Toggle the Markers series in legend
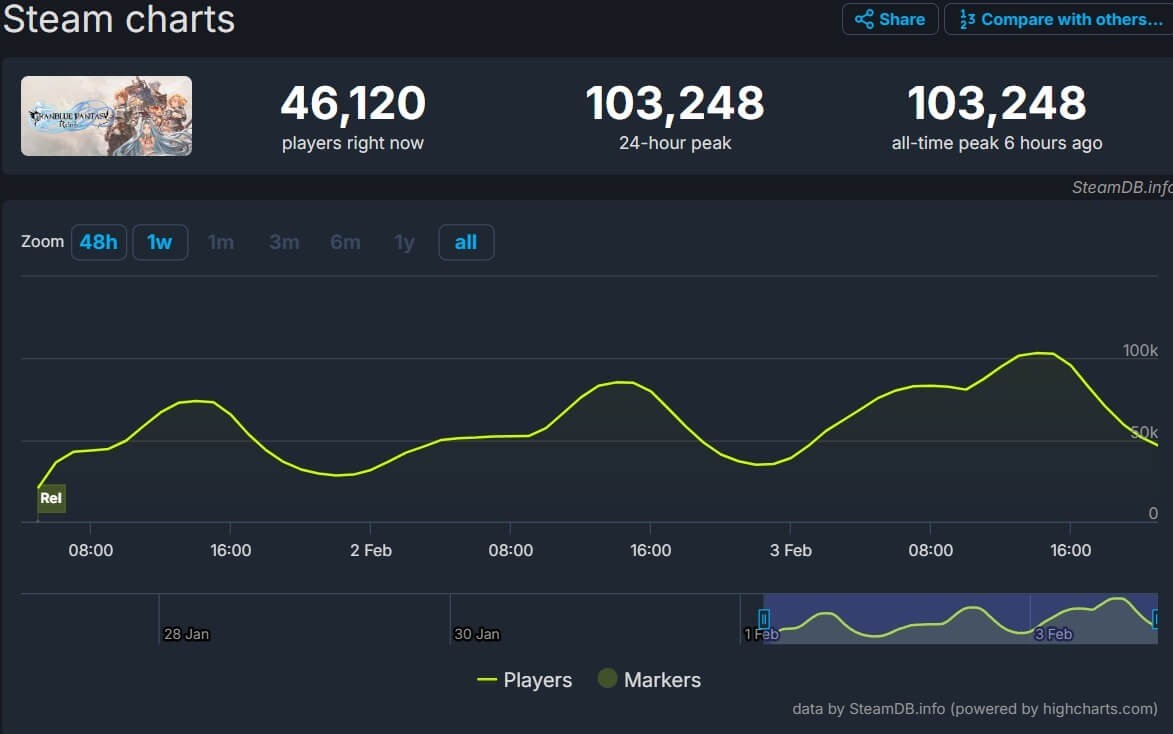The height and width of the screenshot is (734, 1173). pyautogui.click(x=649, y=680)
